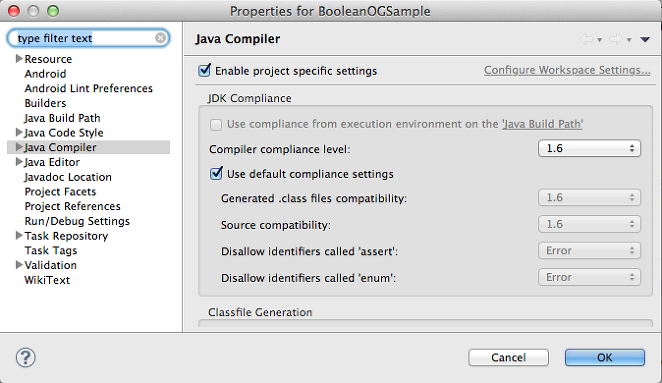Expand the Java Code Style tree node

(x=19, y=132)
